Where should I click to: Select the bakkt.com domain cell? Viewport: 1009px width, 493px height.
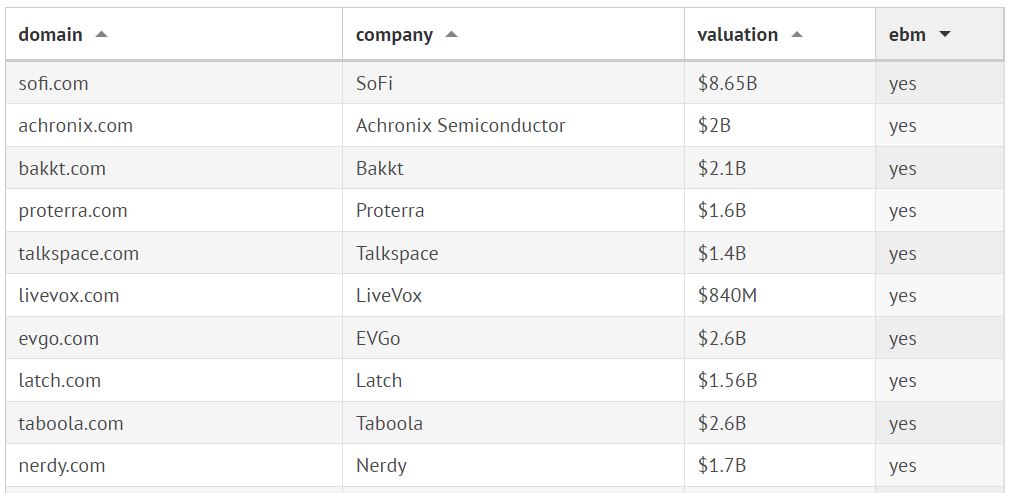point(62,169)
